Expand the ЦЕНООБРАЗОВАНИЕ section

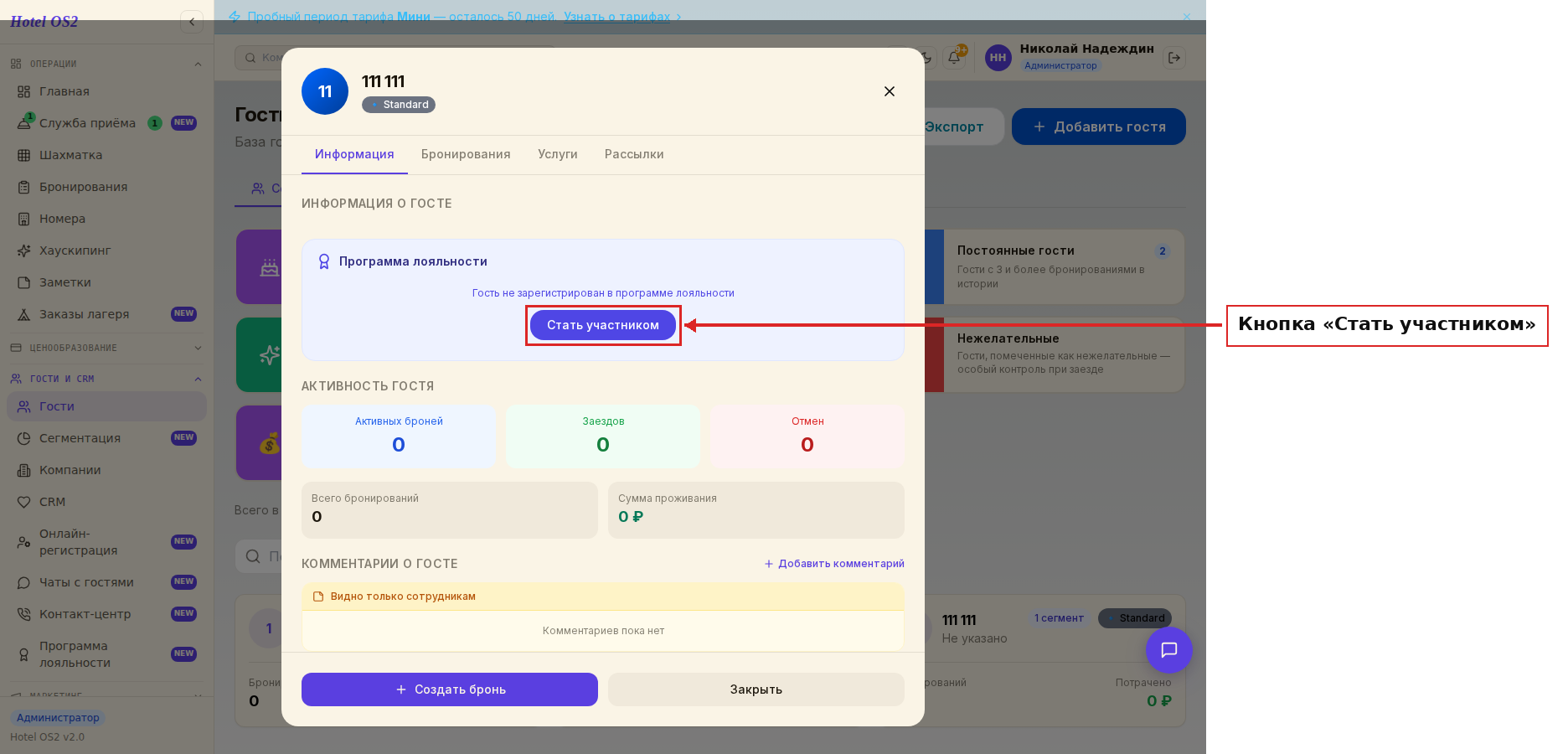[x=198, y=348]
